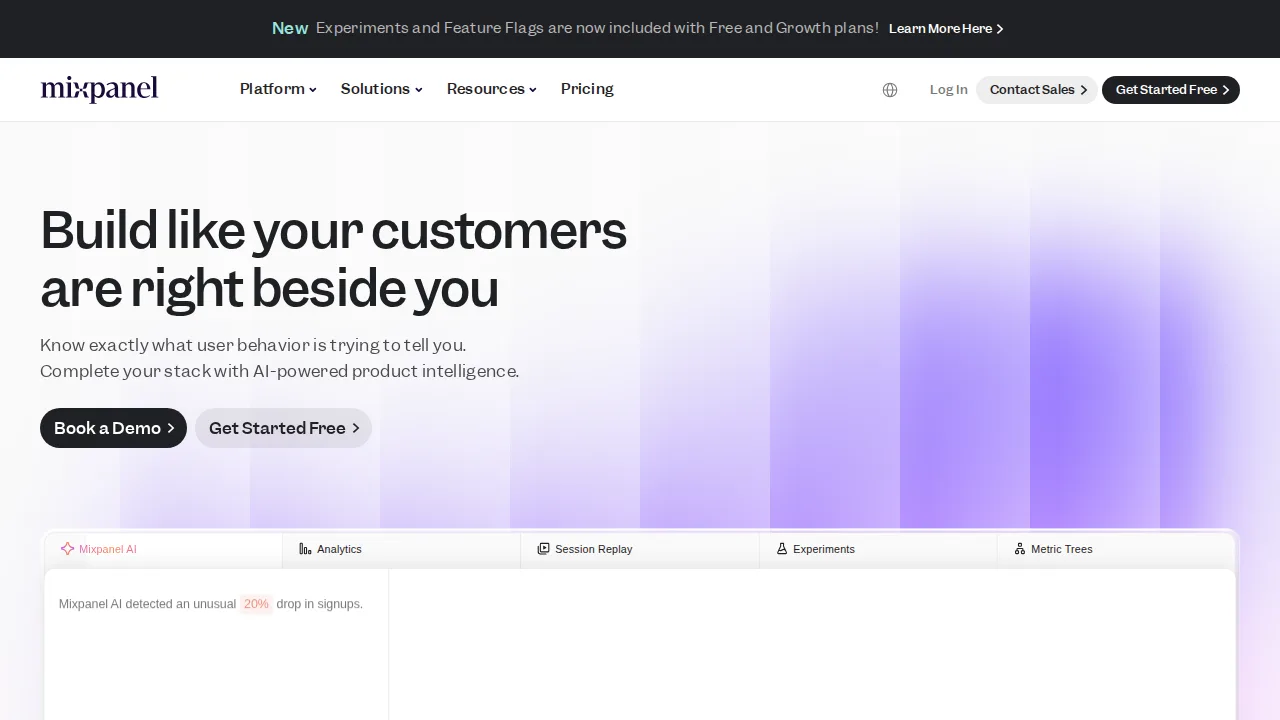Click Get Started Free in the header
The height and width of the screenshot is (720, 1280).
coord(1171,90)
